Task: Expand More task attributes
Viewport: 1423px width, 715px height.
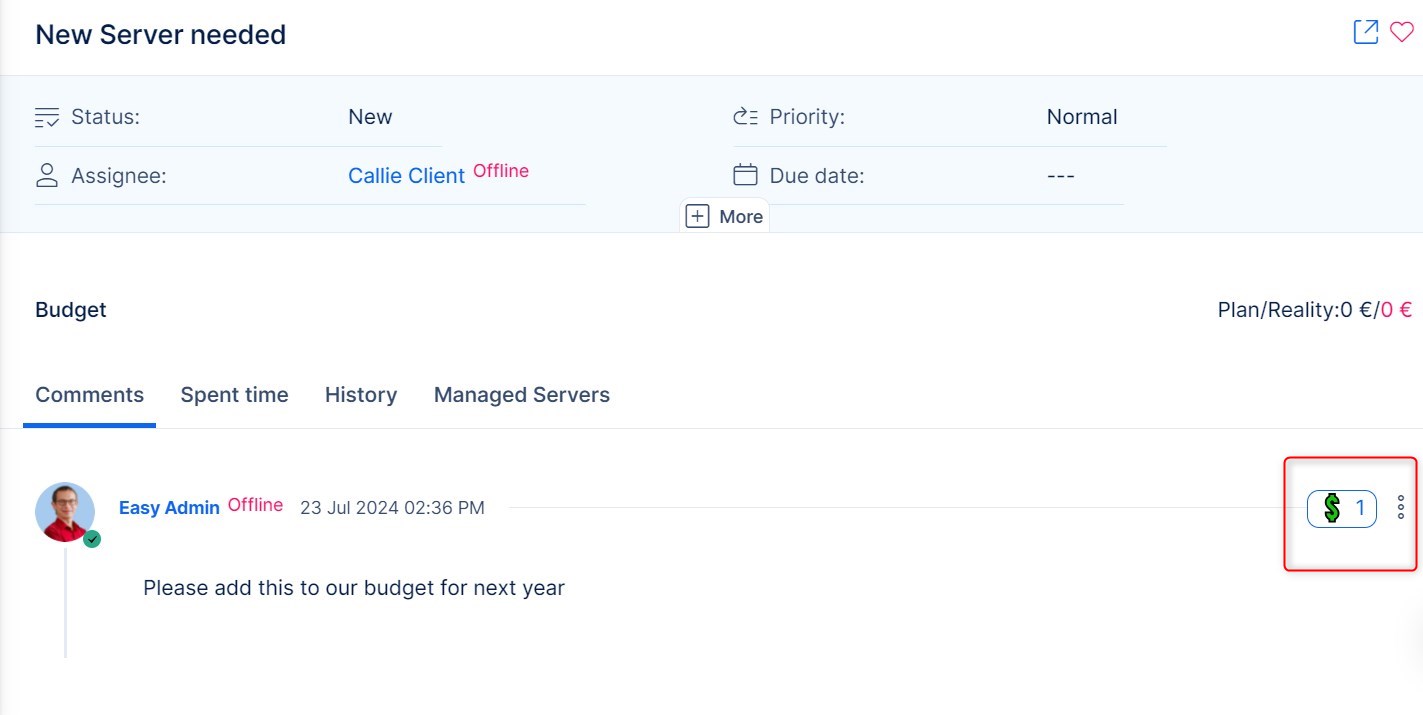Action: pyautogui.click(x=725, y=217)
